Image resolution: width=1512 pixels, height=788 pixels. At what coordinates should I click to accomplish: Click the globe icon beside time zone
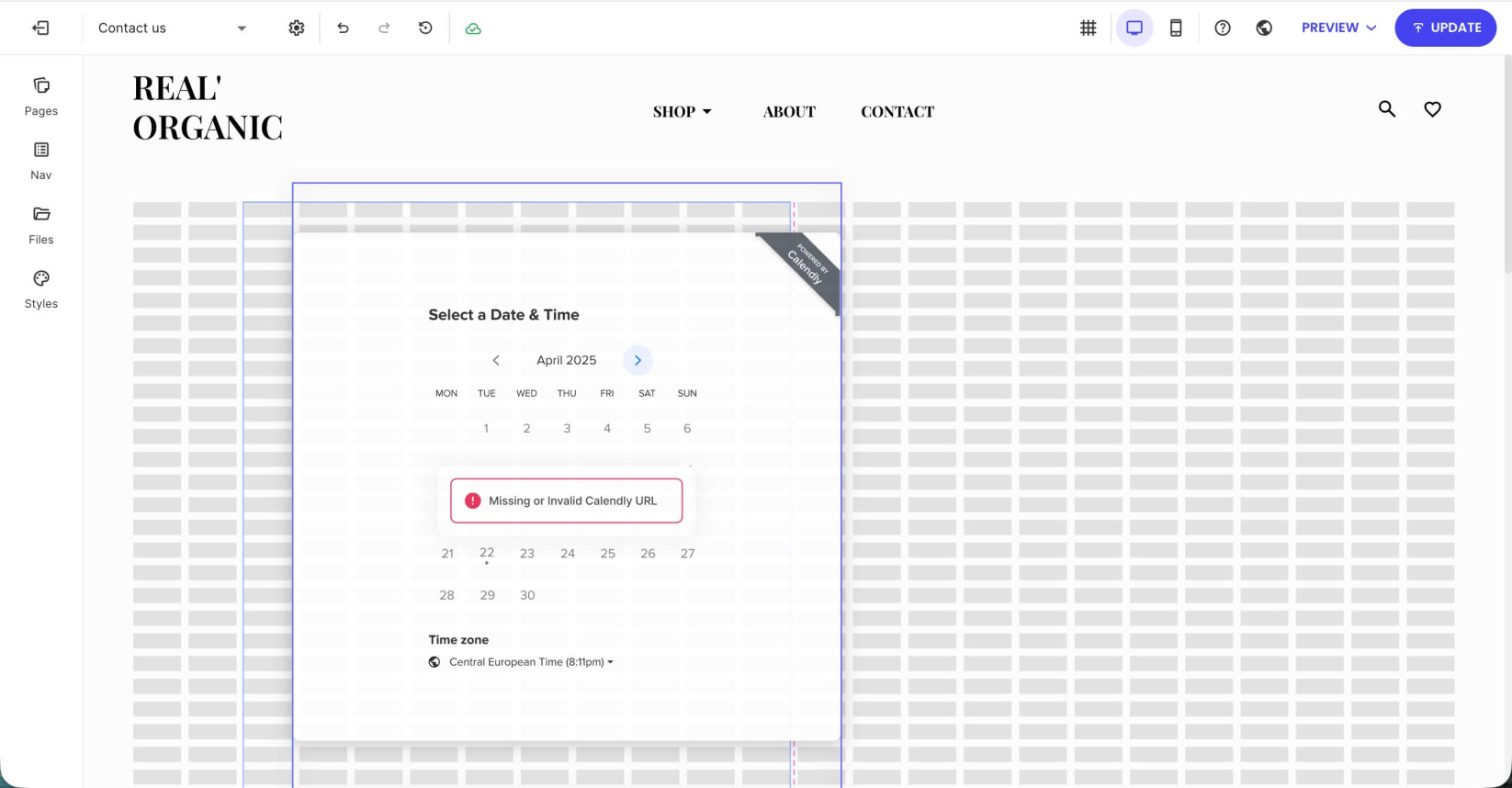(x=434, y=662)
